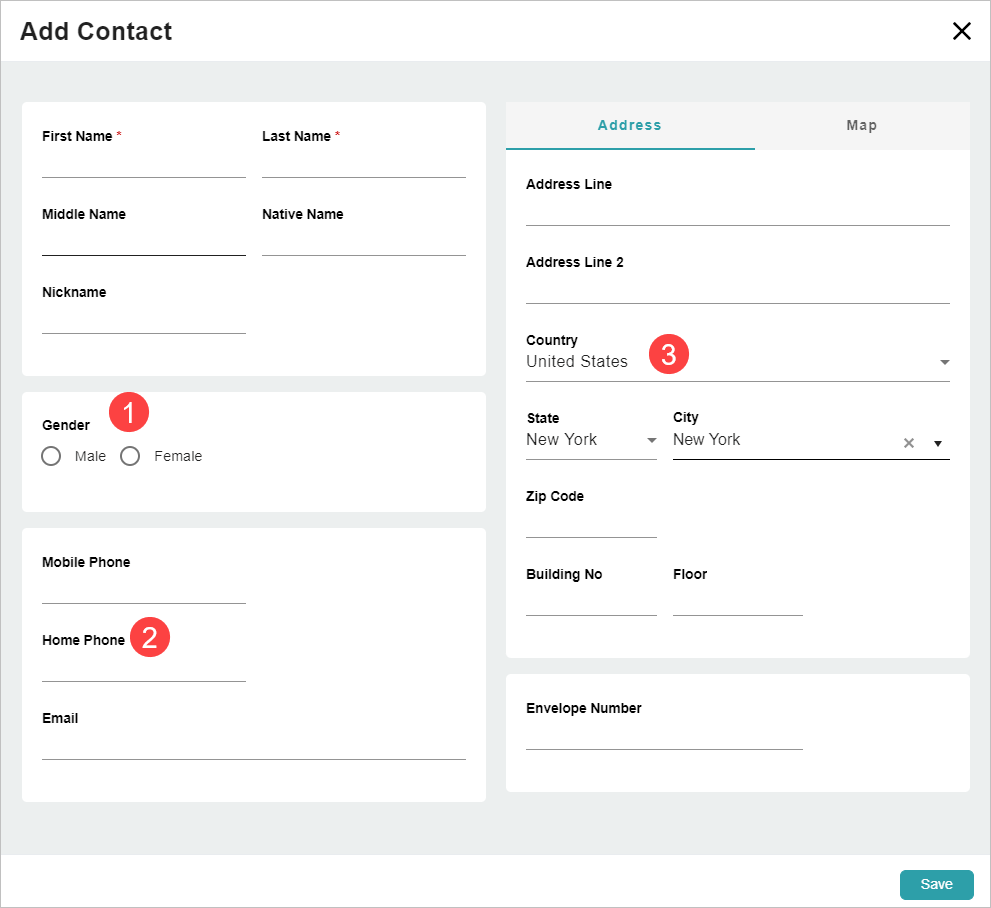
Task: Expand the Country dropdown
Action: point(944,362)
